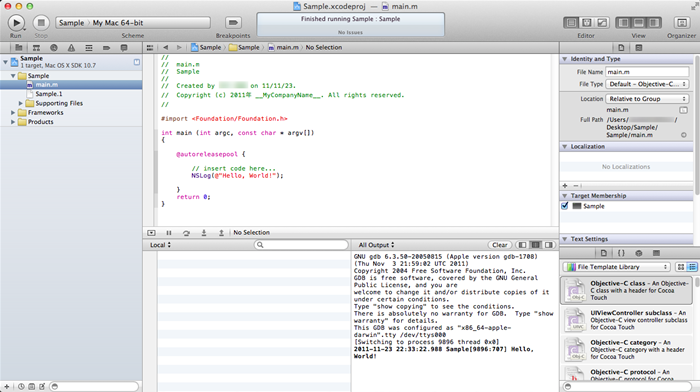Image resolution: width=700 pixels, height=392 pixels.
Task: Clear the console output
Action: click(x=499, y=245)
